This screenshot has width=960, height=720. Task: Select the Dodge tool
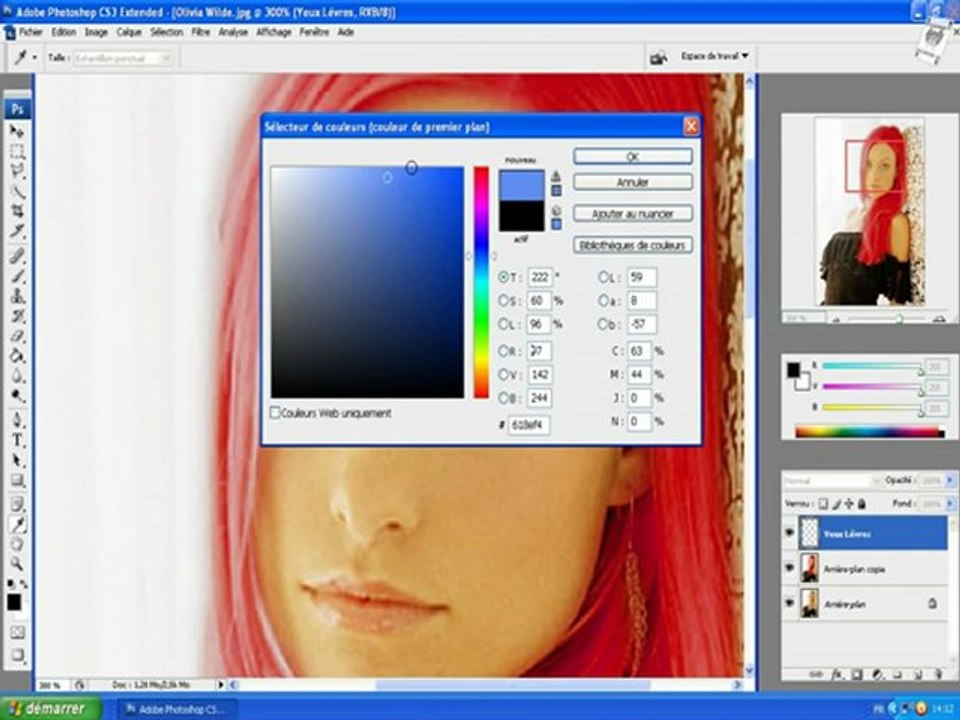point(17,397)
